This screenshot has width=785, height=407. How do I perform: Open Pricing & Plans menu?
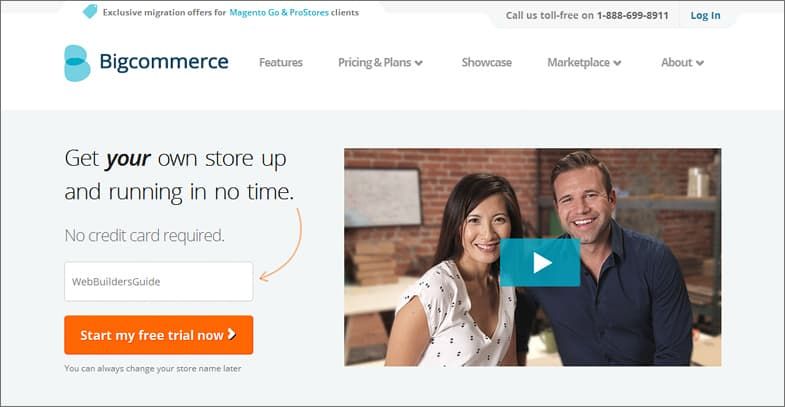pyautogui.click(x=374, y=63)
